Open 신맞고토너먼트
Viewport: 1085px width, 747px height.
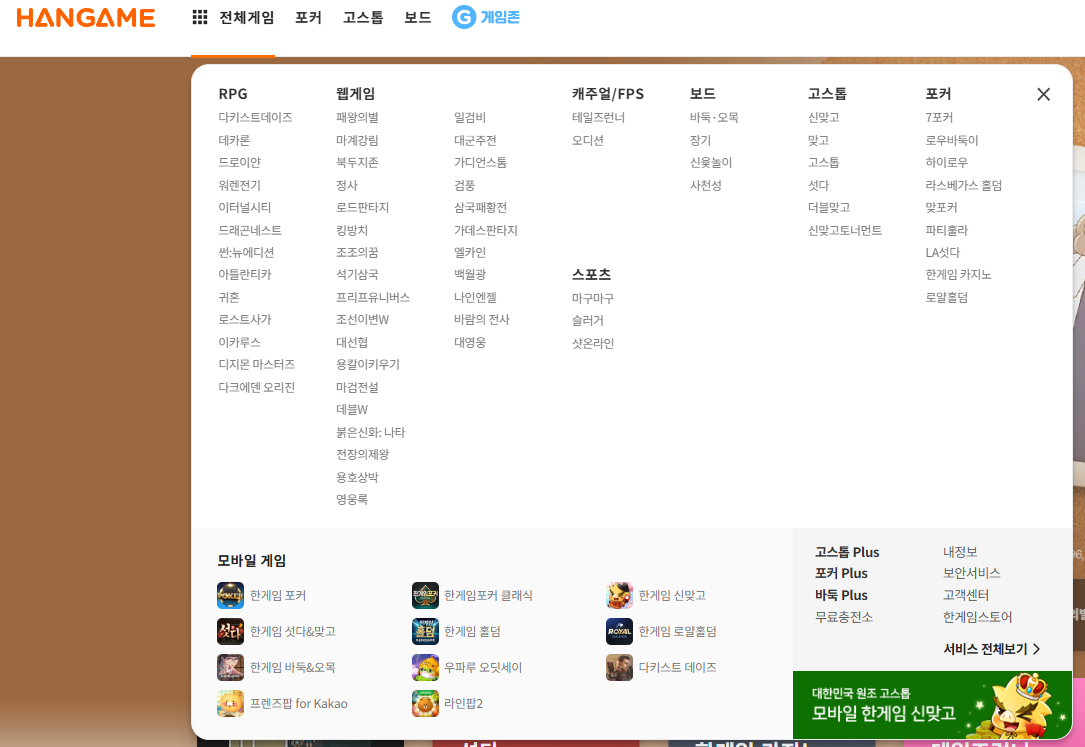tap(845, 230)
